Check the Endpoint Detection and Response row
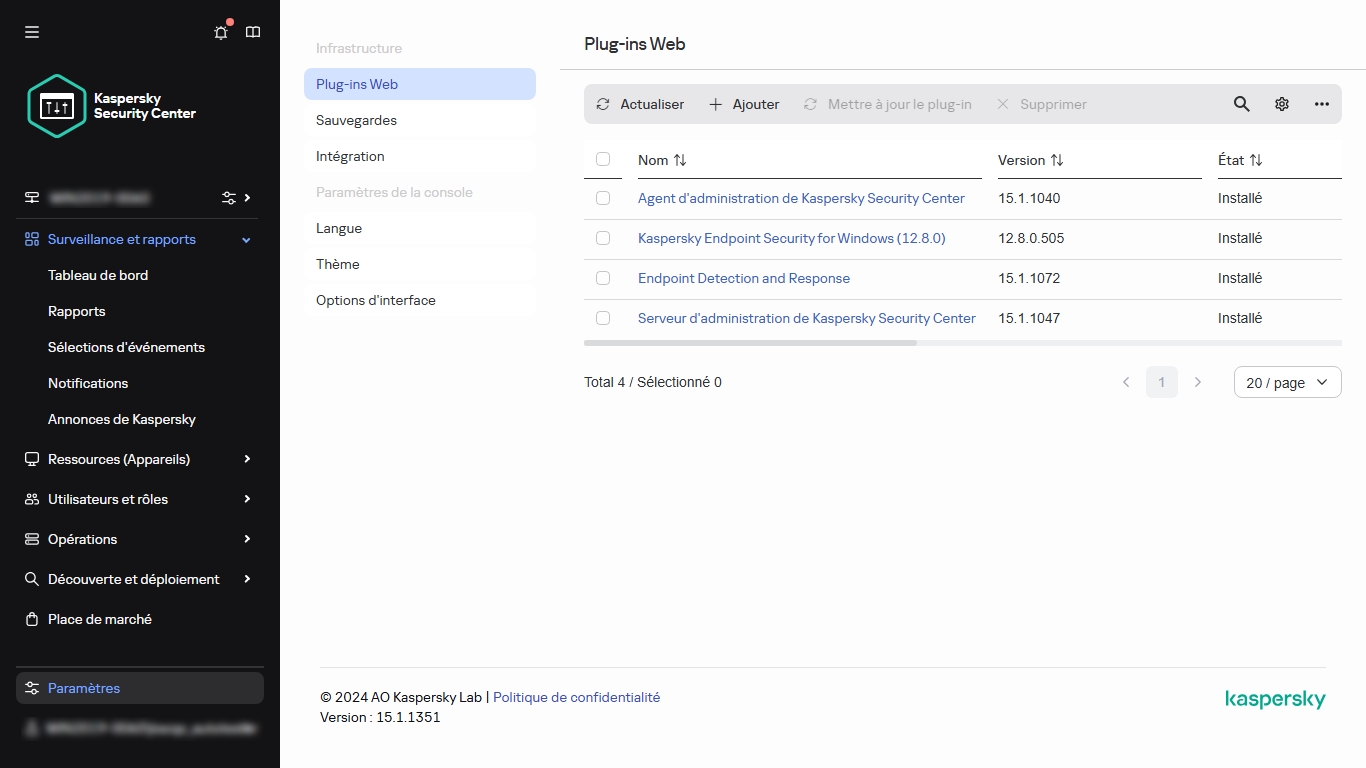The width and height of the screenshot is (1366, 768). (x=603, y=278)
